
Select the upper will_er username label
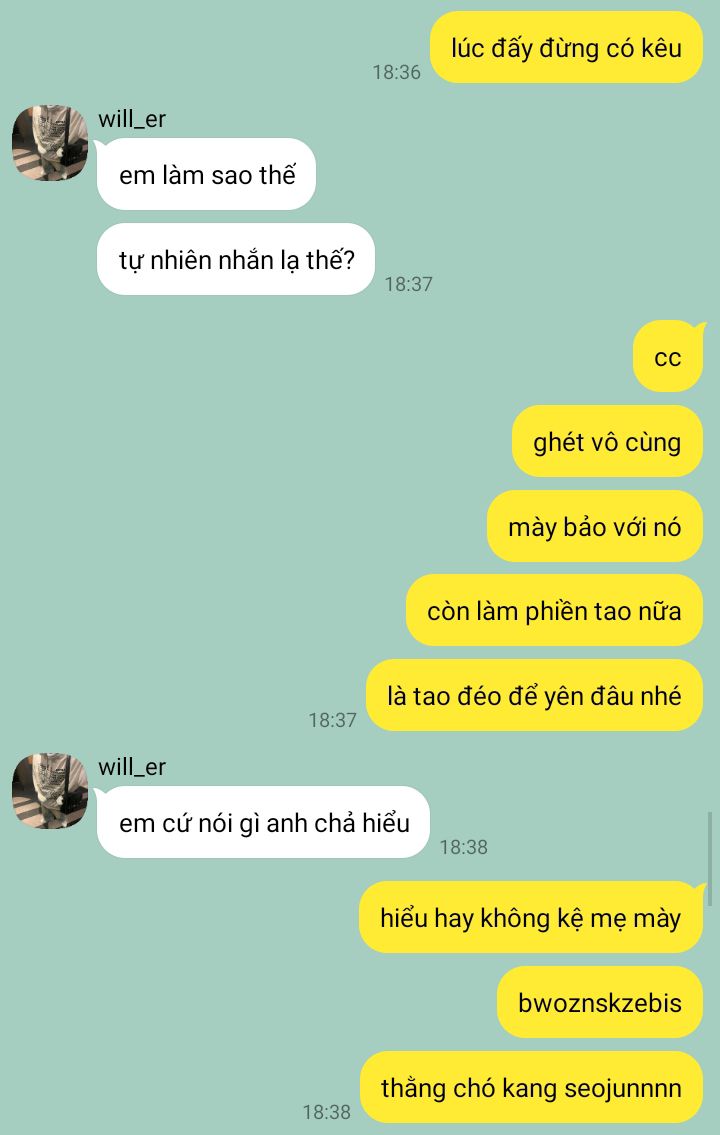(132, 119)
